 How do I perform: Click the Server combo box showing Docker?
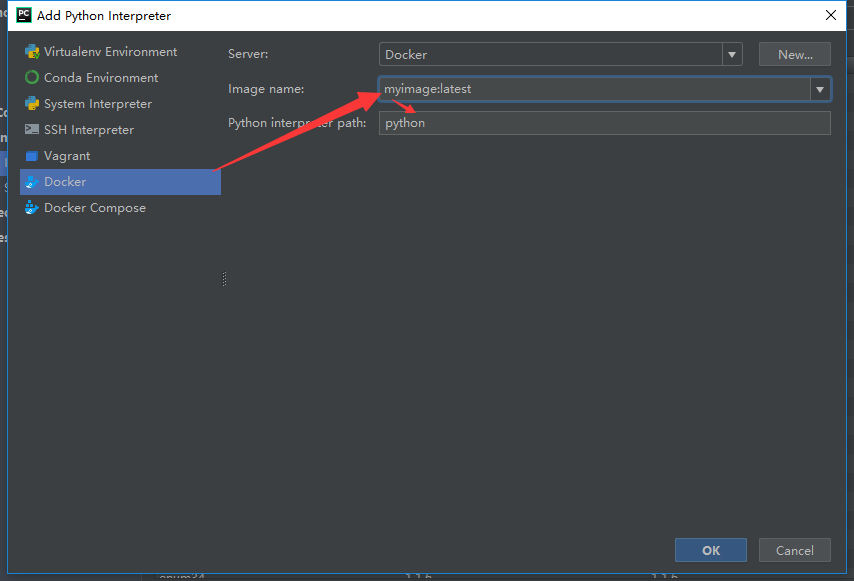coord(560,54)
